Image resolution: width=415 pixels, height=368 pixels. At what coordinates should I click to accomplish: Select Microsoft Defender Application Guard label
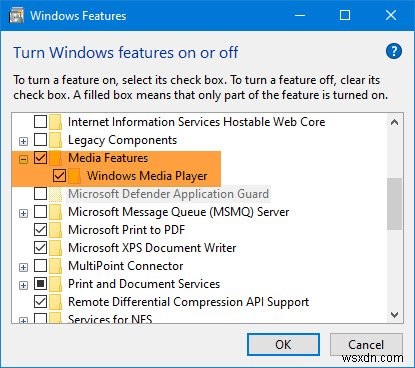pos(168,194)
